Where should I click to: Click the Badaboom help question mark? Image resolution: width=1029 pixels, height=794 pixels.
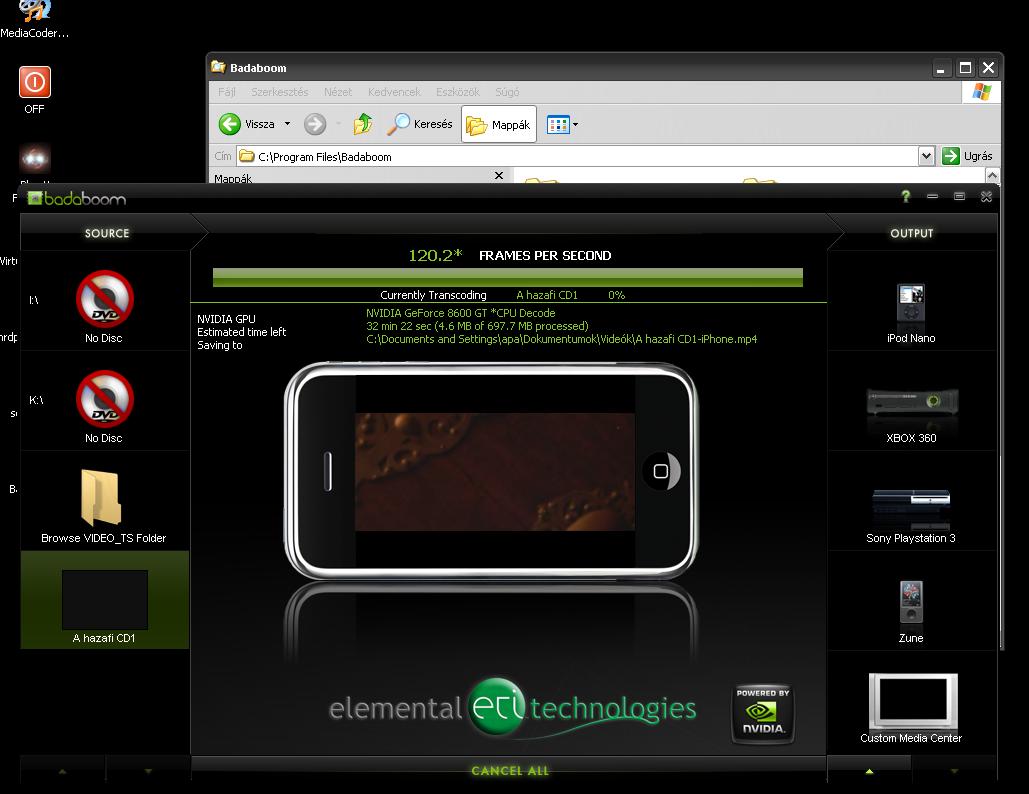[x=906, y=196]
